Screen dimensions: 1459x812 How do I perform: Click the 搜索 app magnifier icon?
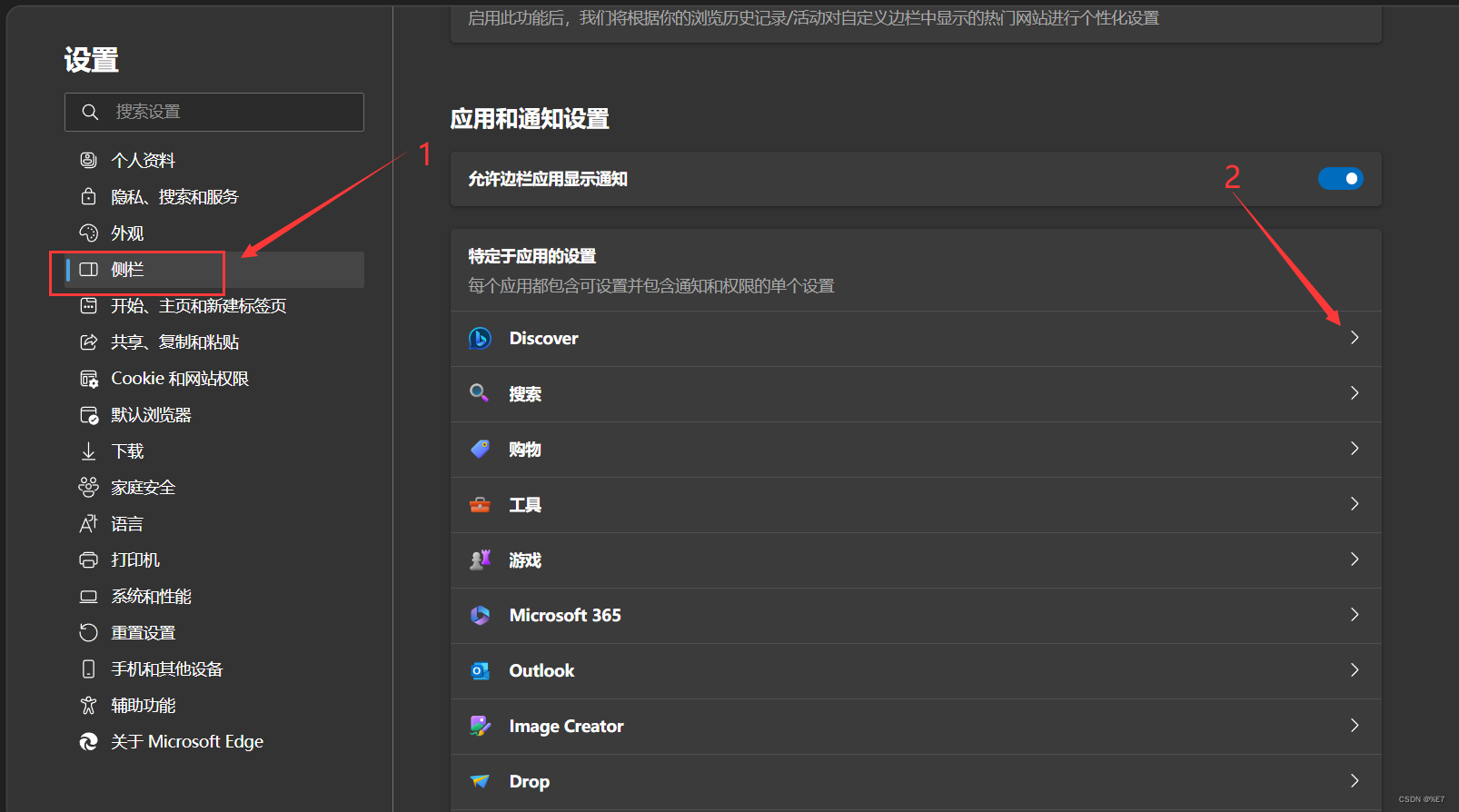480,393
